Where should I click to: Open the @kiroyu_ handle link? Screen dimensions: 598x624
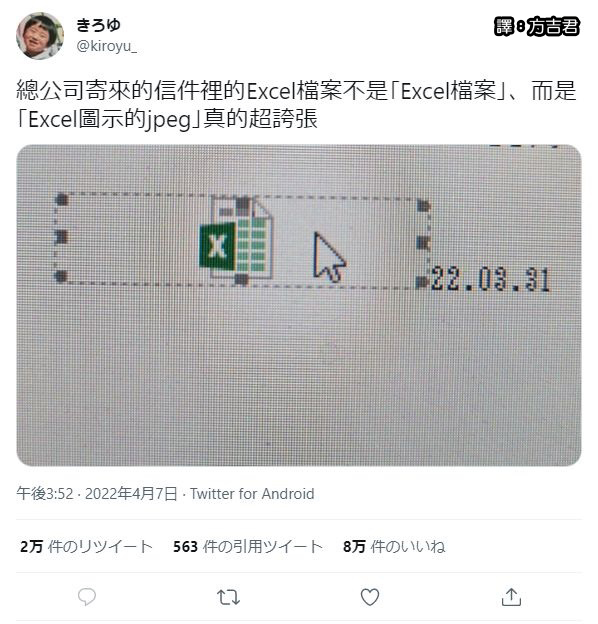click(x=106, y=46)
